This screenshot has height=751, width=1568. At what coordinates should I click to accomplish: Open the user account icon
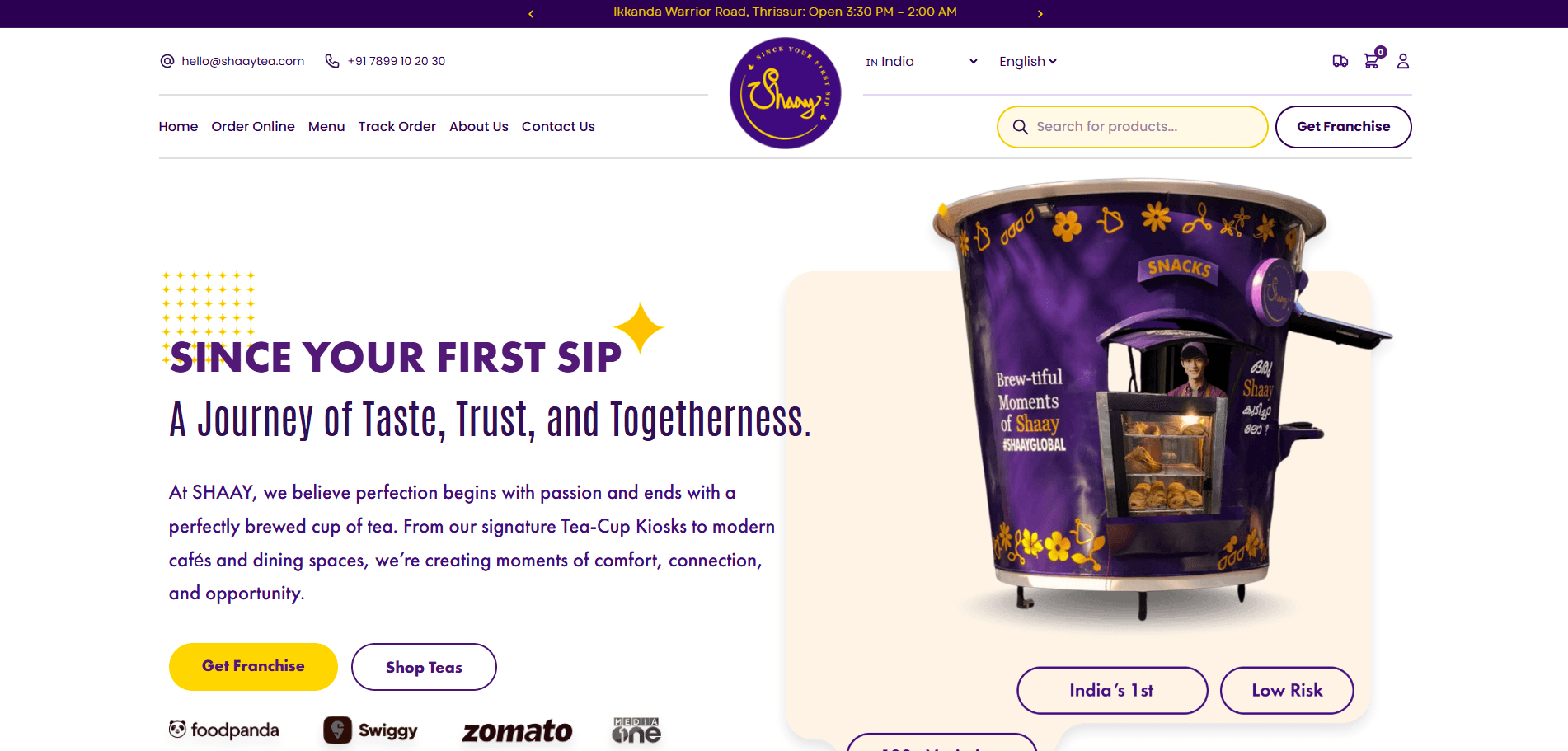pos(1403,61)
